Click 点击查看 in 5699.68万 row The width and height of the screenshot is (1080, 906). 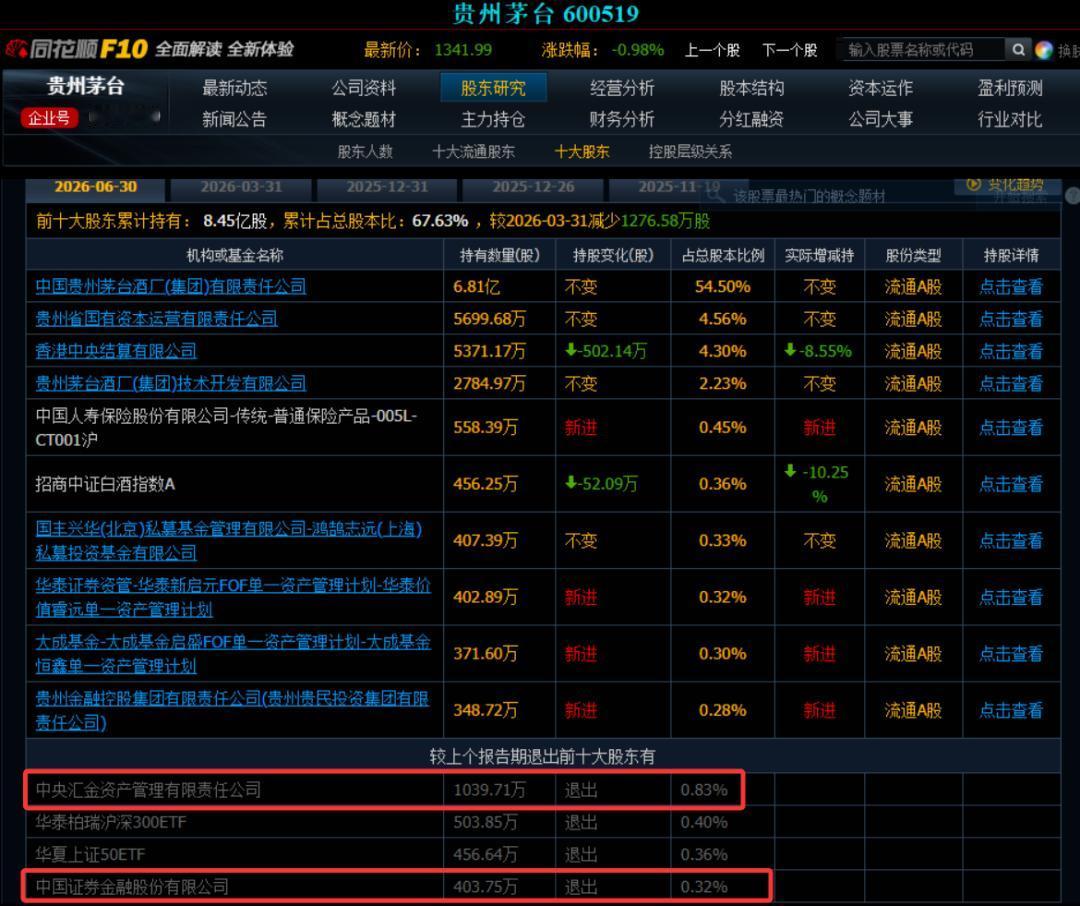point(1010,319)
